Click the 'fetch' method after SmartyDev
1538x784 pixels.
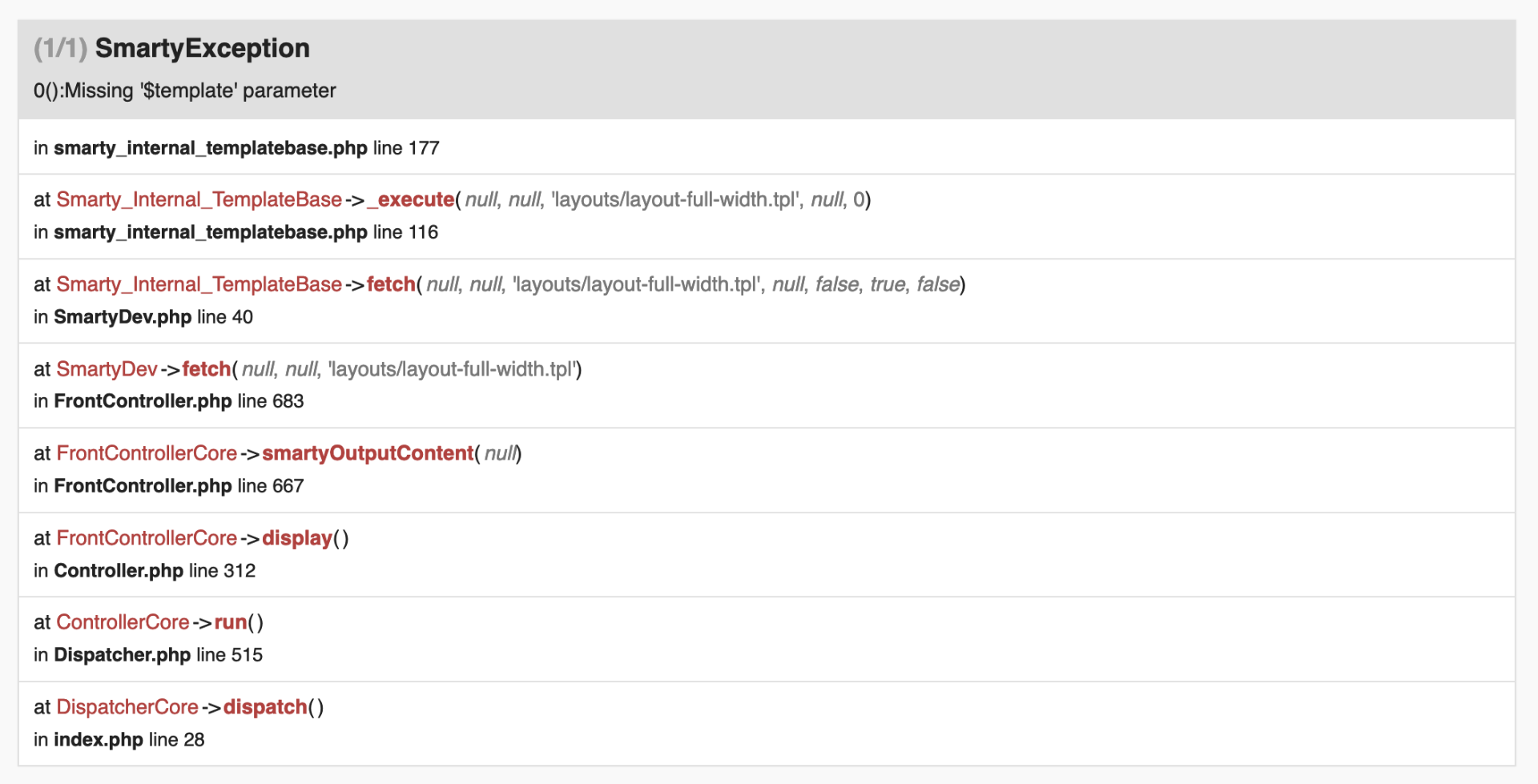(x=207, y=369)
